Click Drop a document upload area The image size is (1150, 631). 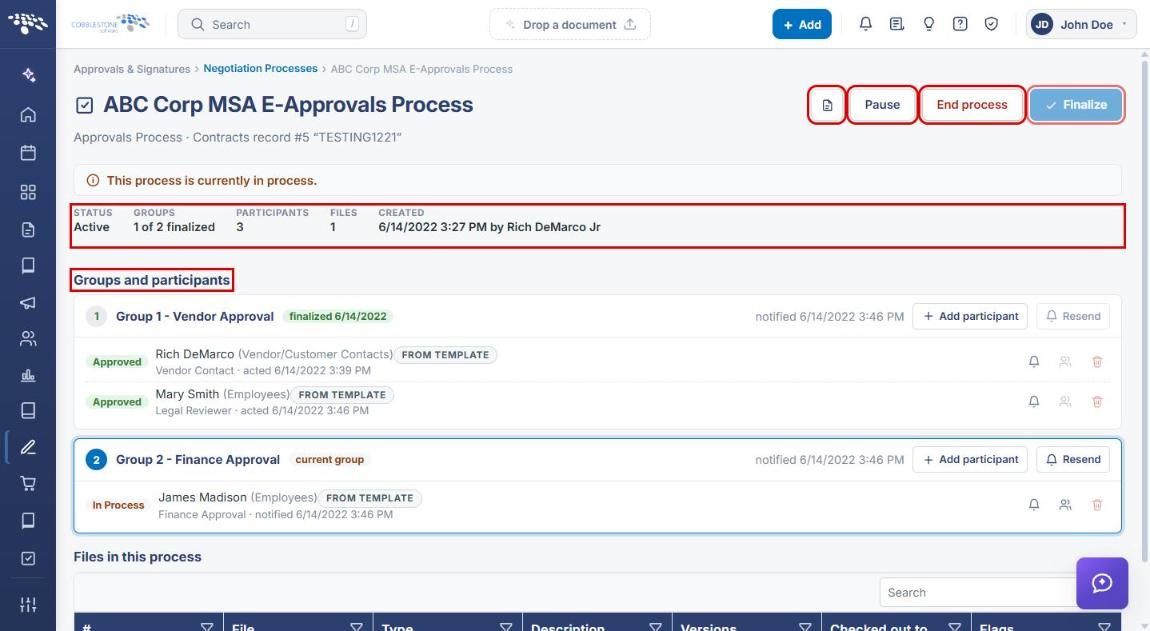click(x=570, y=24)
